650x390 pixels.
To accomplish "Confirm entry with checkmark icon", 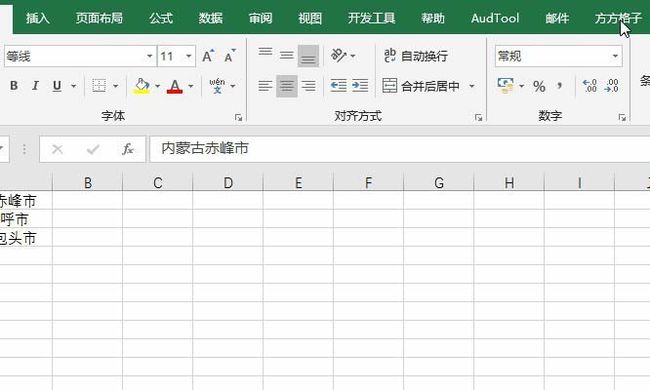I will tap(93, 149).
